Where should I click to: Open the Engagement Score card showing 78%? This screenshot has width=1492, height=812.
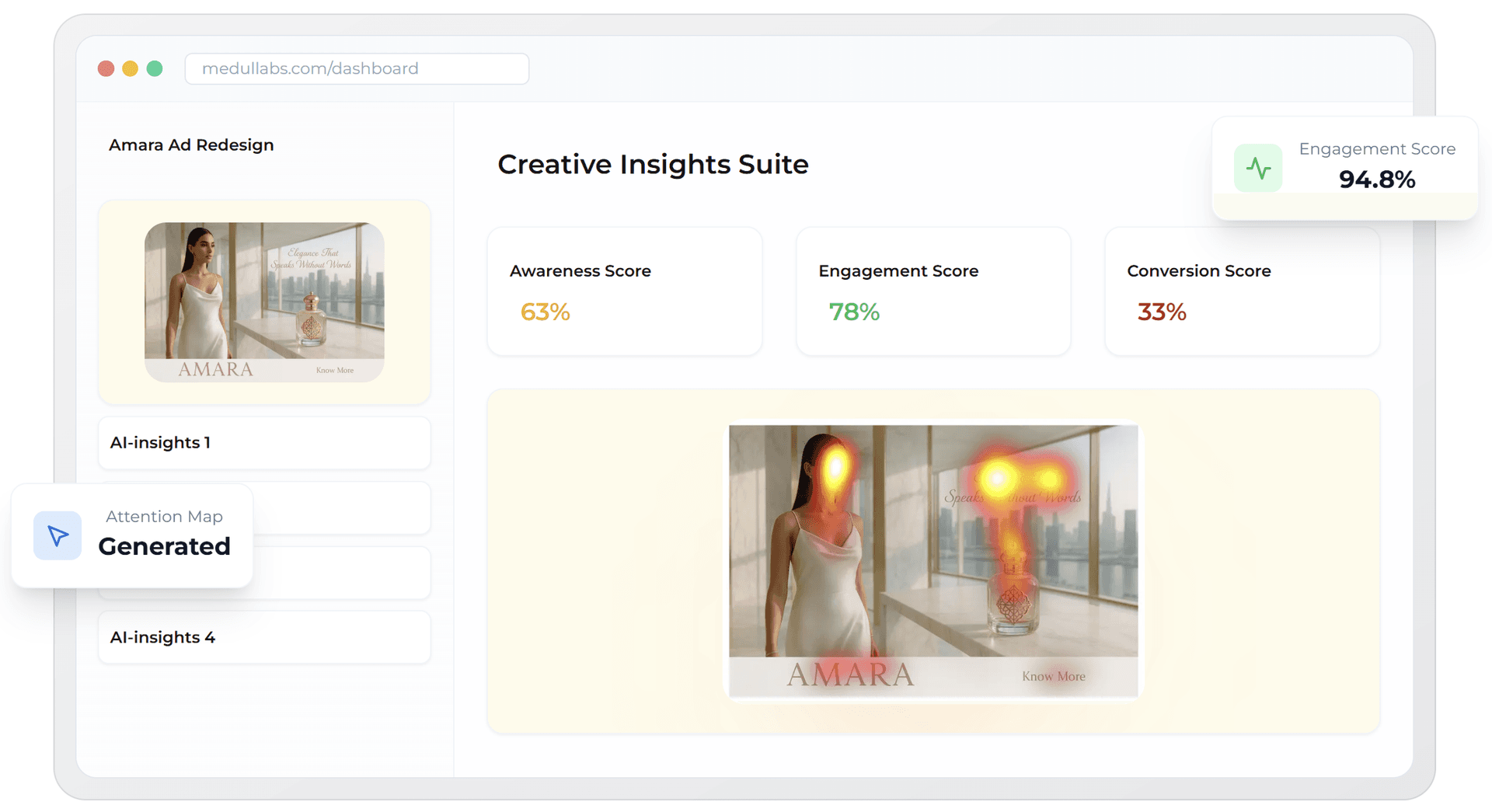(932, 291)
